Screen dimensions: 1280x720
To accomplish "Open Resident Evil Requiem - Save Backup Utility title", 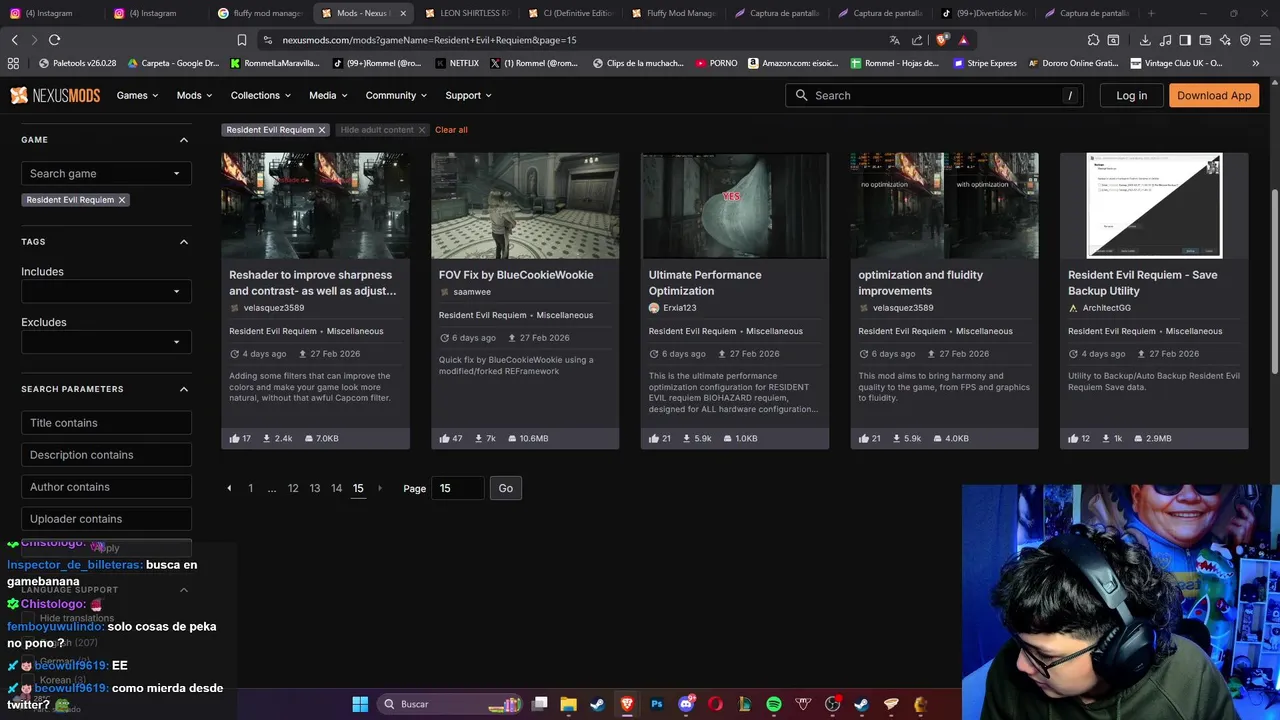I will [x=1143, y=283].
